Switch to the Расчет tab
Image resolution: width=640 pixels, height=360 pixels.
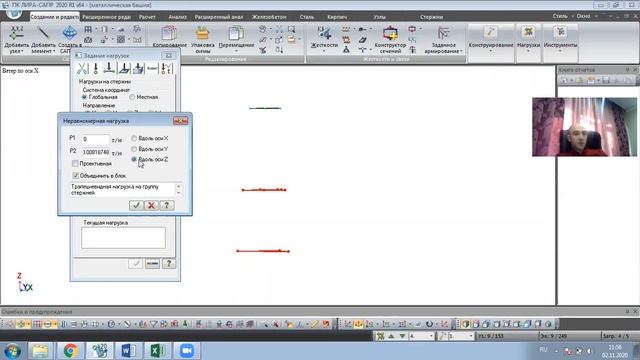pyautogui.click(x=147, y=17)
